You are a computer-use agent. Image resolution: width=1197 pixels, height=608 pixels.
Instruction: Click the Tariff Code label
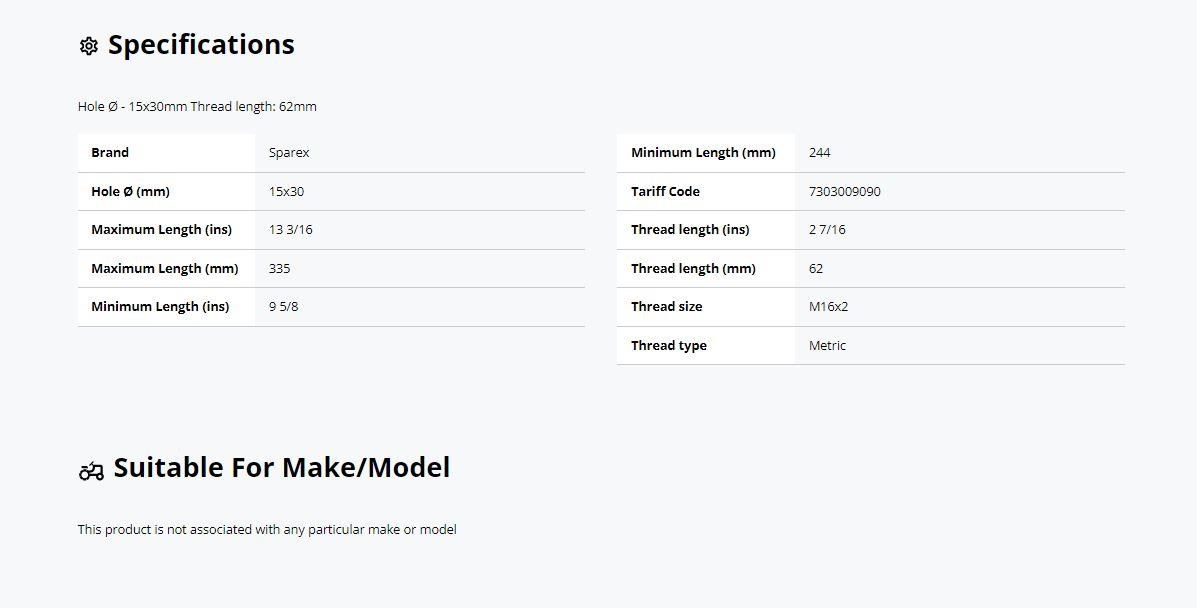pyautogui.click(x=665, y=192)
